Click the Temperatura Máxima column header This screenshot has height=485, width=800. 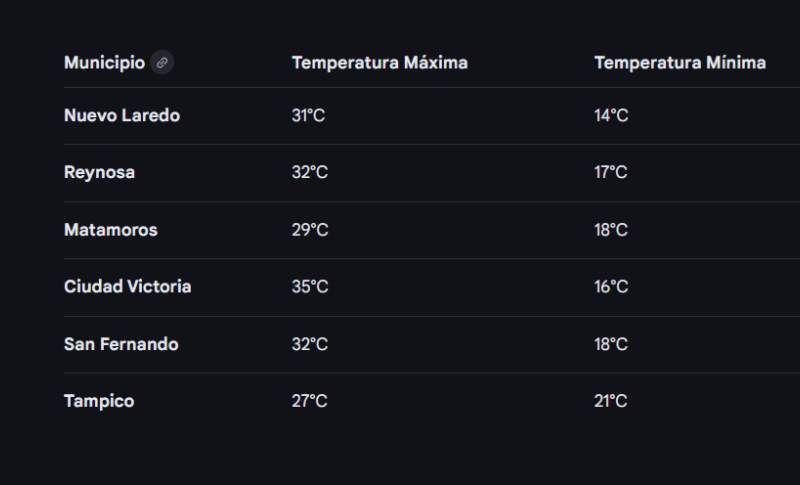(379, 63)
